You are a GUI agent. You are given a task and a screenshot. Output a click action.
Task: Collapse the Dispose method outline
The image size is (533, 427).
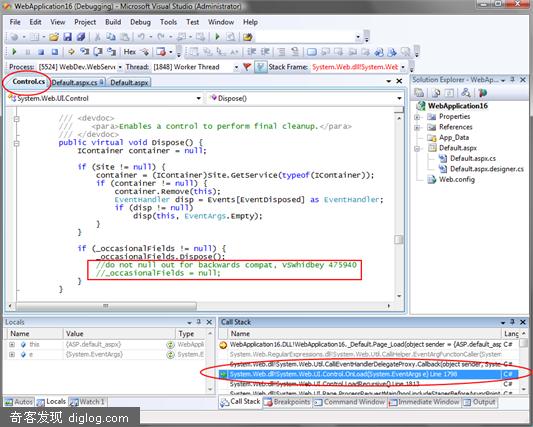click(x=16, y=143)
